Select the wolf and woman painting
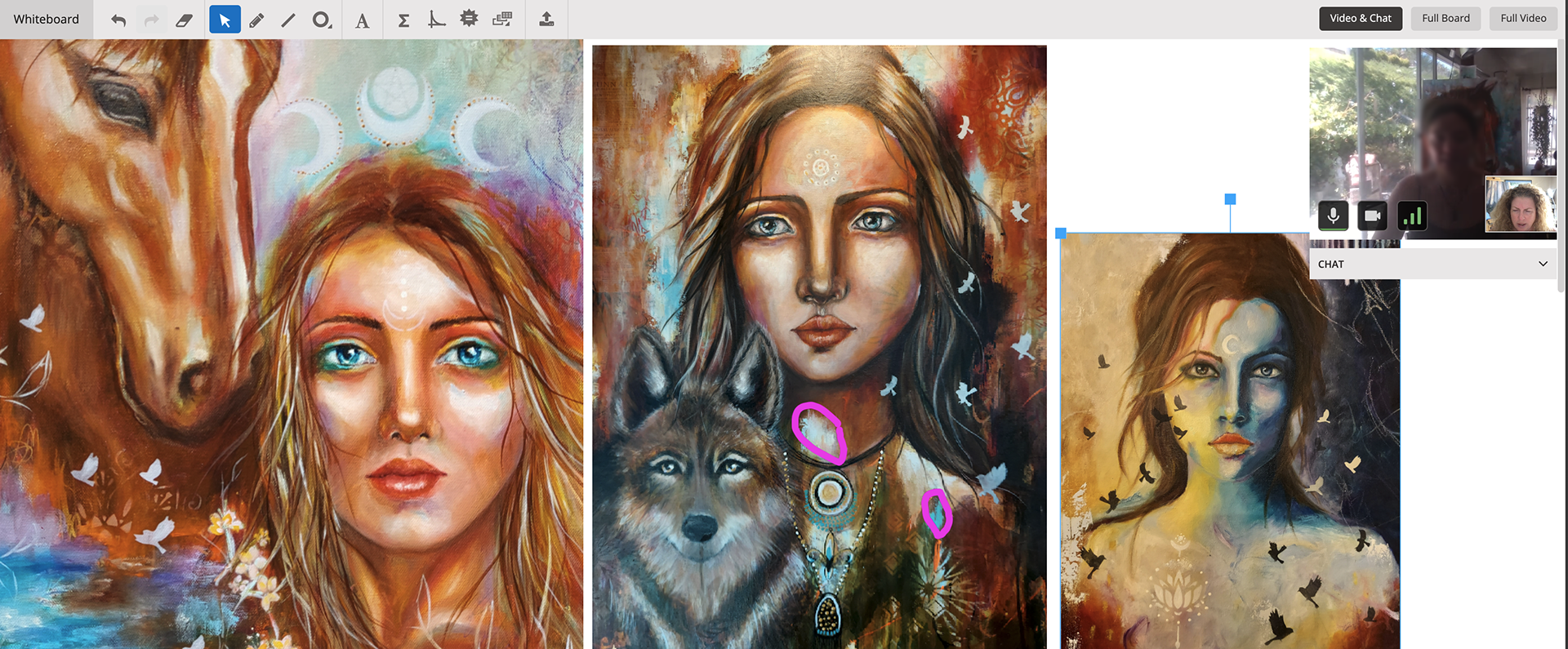 click(x=819, y=347)
